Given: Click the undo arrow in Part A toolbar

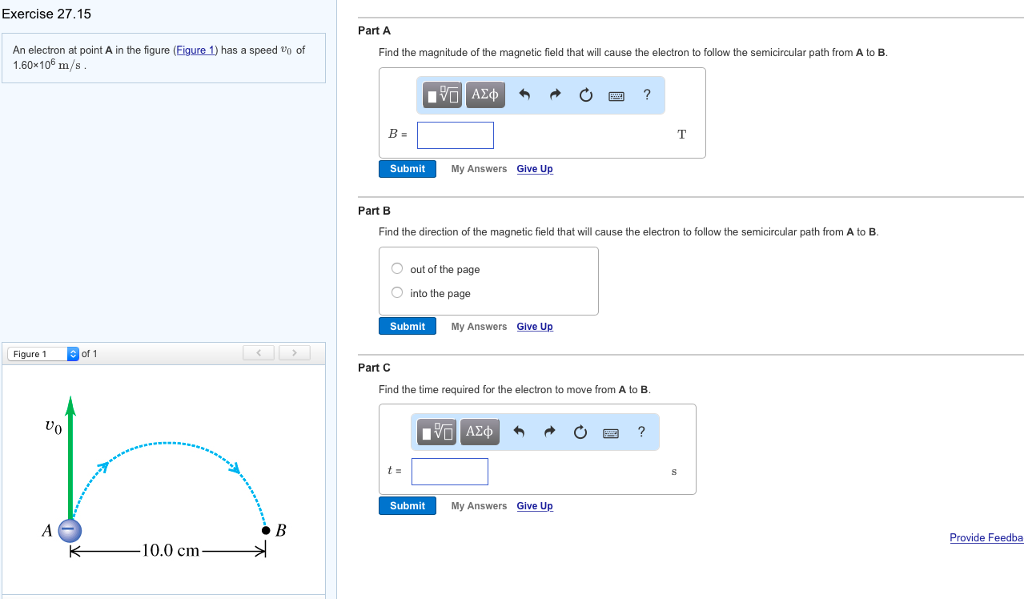Looking at the screenshot, I should (x=524, y=95).
